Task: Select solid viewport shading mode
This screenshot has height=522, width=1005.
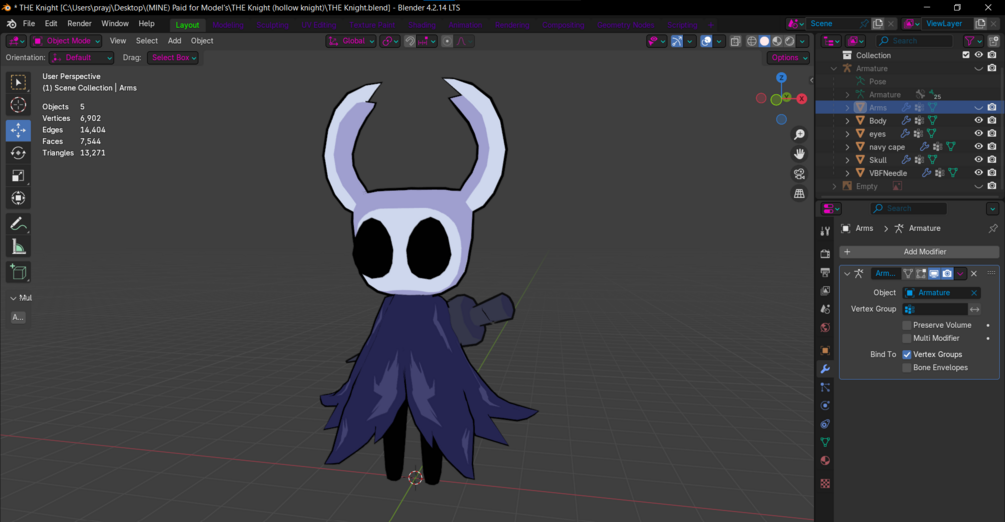Action: [x=764, y=41]
